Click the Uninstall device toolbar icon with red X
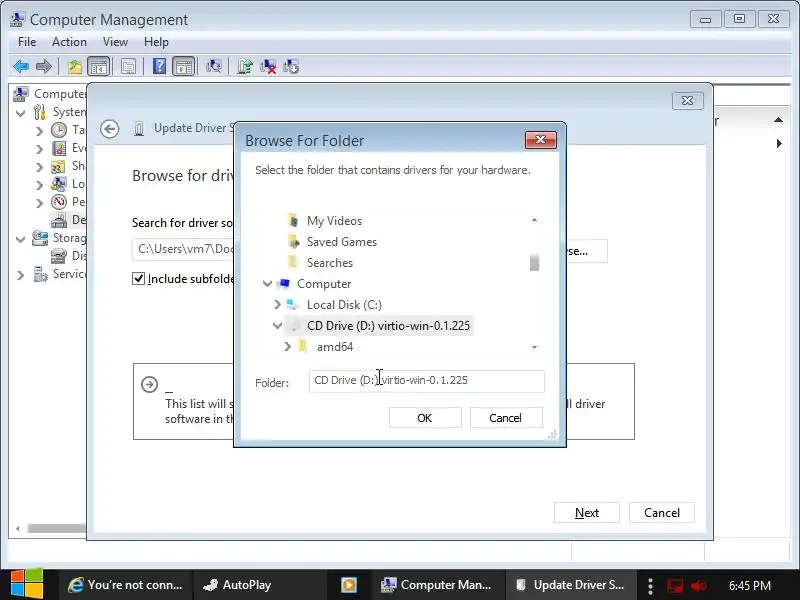 tap(268, 66)
